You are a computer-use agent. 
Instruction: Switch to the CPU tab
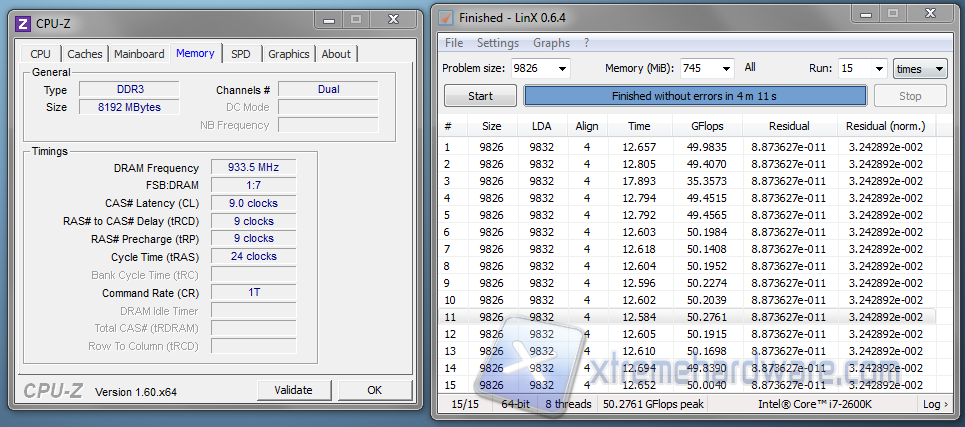(x=40, y=54)
